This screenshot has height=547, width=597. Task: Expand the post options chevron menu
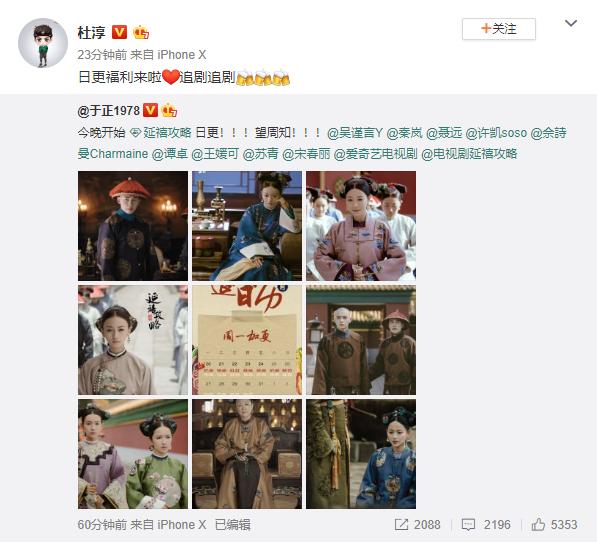(x=571, y=23)
